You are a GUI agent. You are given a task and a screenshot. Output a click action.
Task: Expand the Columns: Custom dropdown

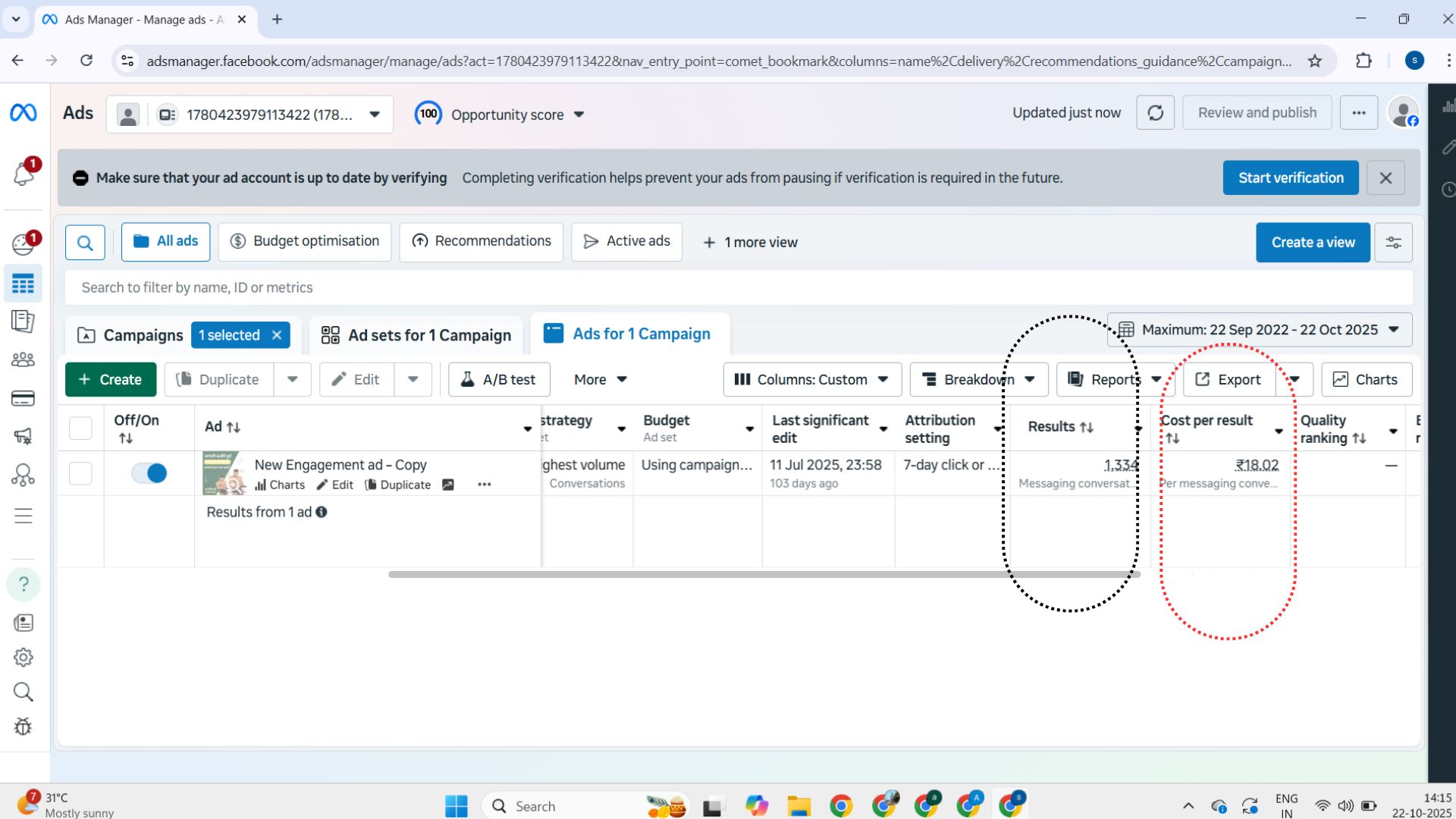pyautogui.click(x=811, y=379)
